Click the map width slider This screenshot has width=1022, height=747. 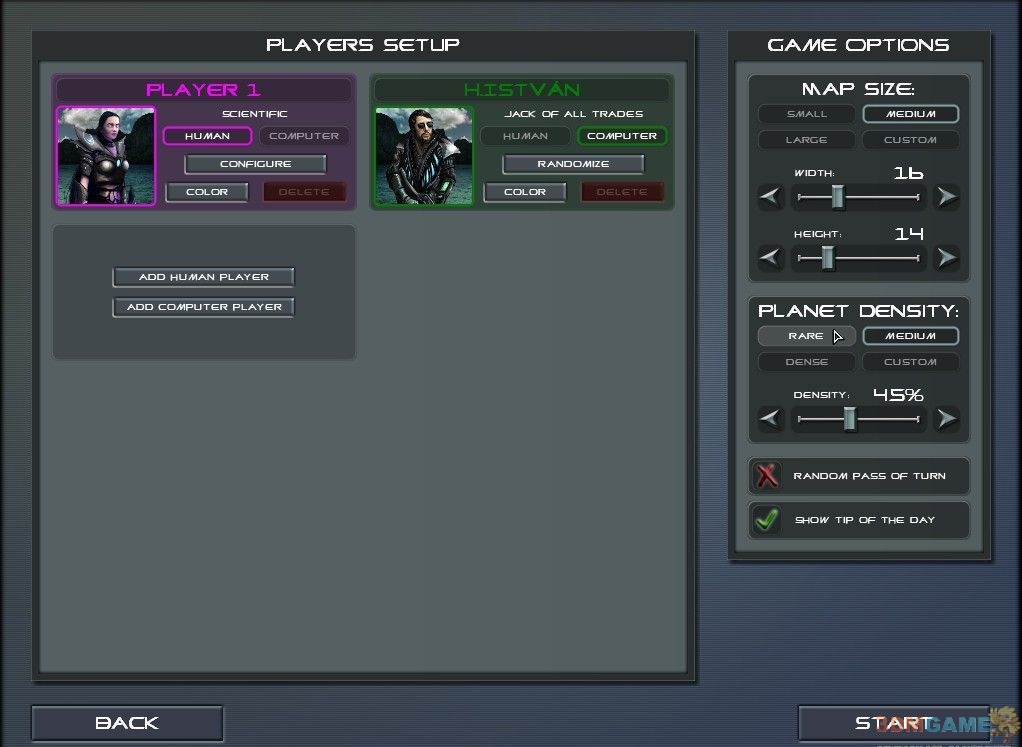click(x=858, y=198)
